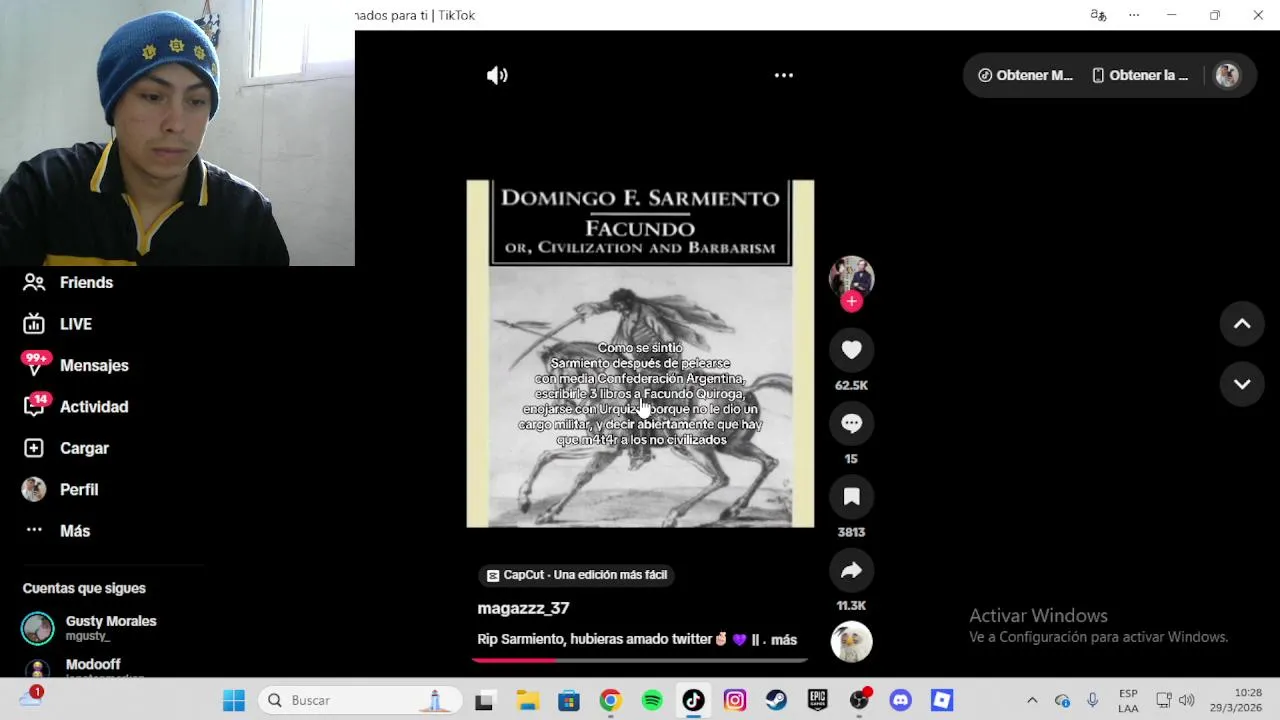Open the ESP LAA language switcher
1280x720 pixels.
click(1128, 700)
